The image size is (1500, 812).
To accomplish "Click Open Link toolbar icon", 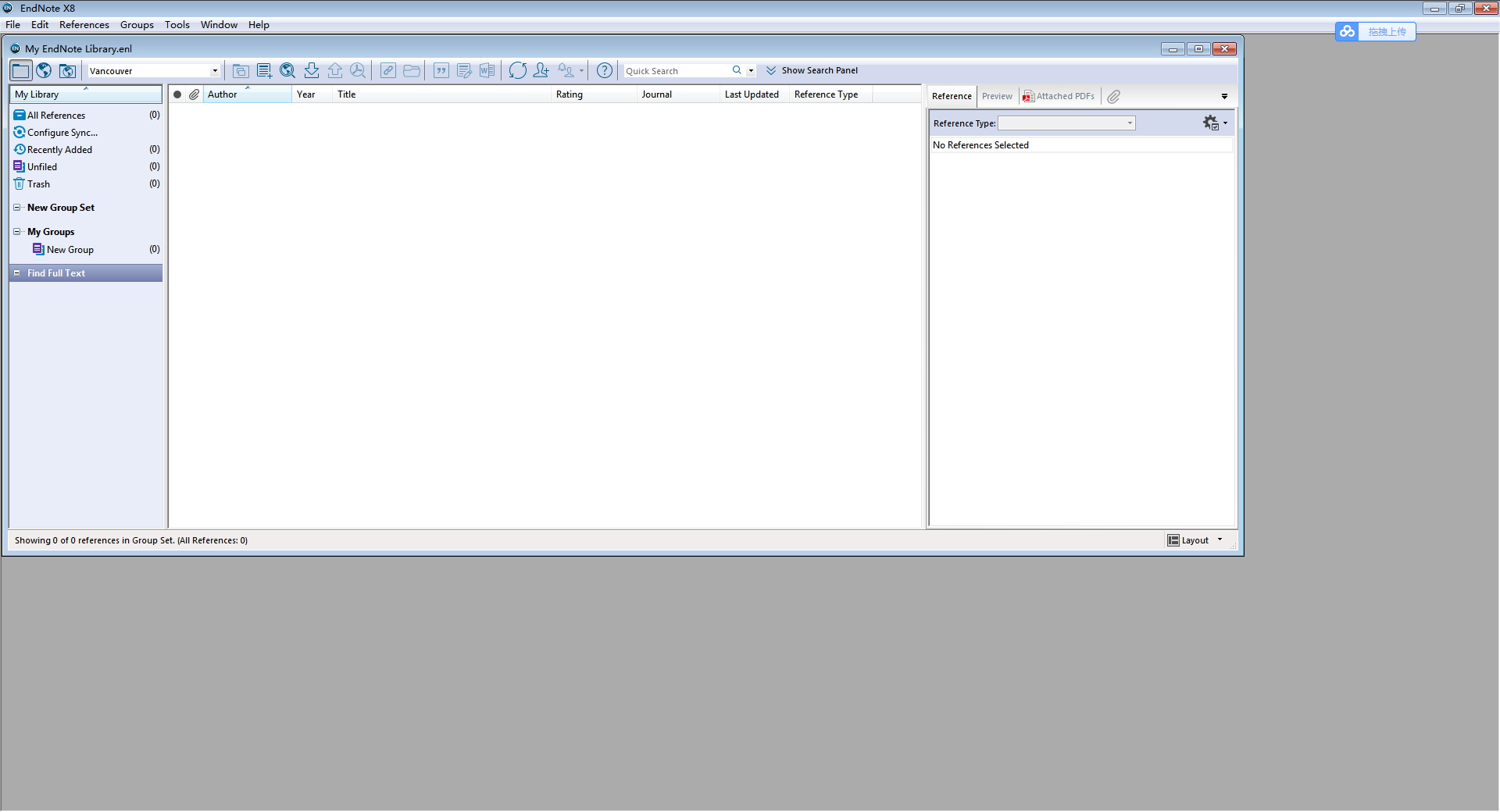I will click(x=387, y=70).
